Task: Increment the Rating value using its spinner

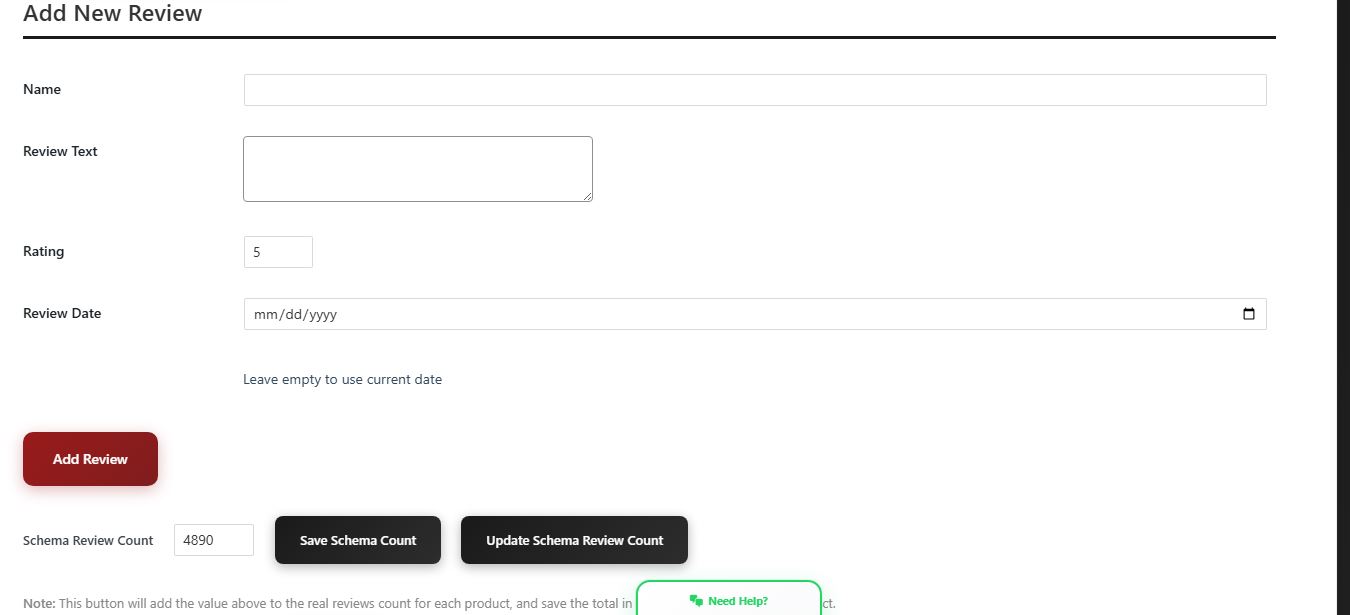Action: coord(304,246)
